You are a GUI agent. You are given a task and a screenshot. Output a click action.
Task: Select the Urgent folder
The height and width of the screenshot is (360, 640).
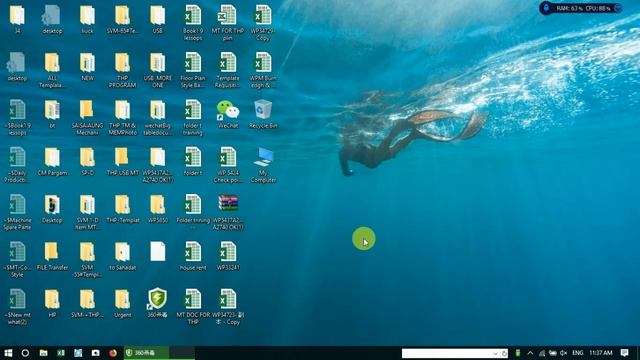pyautogui.click(x=122, y=303)
